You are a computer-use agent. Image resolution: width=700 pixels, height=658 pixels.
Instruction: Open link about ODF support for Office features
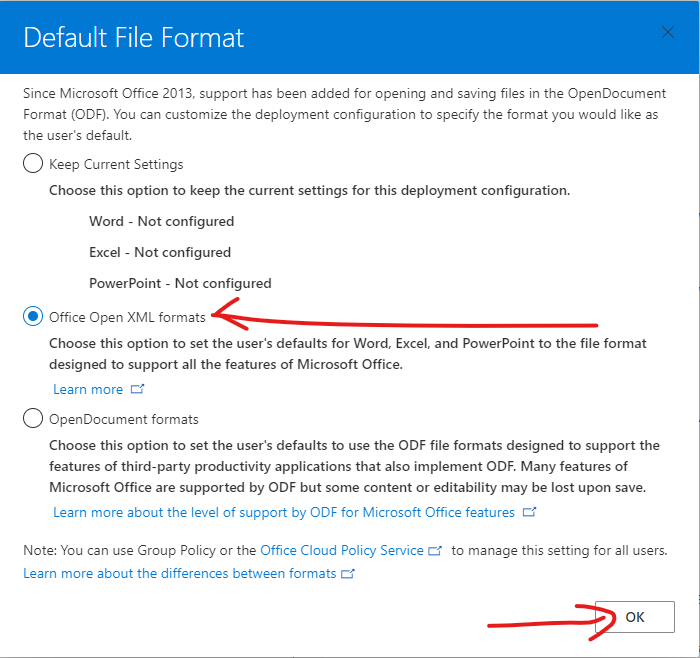pos(284,512)
